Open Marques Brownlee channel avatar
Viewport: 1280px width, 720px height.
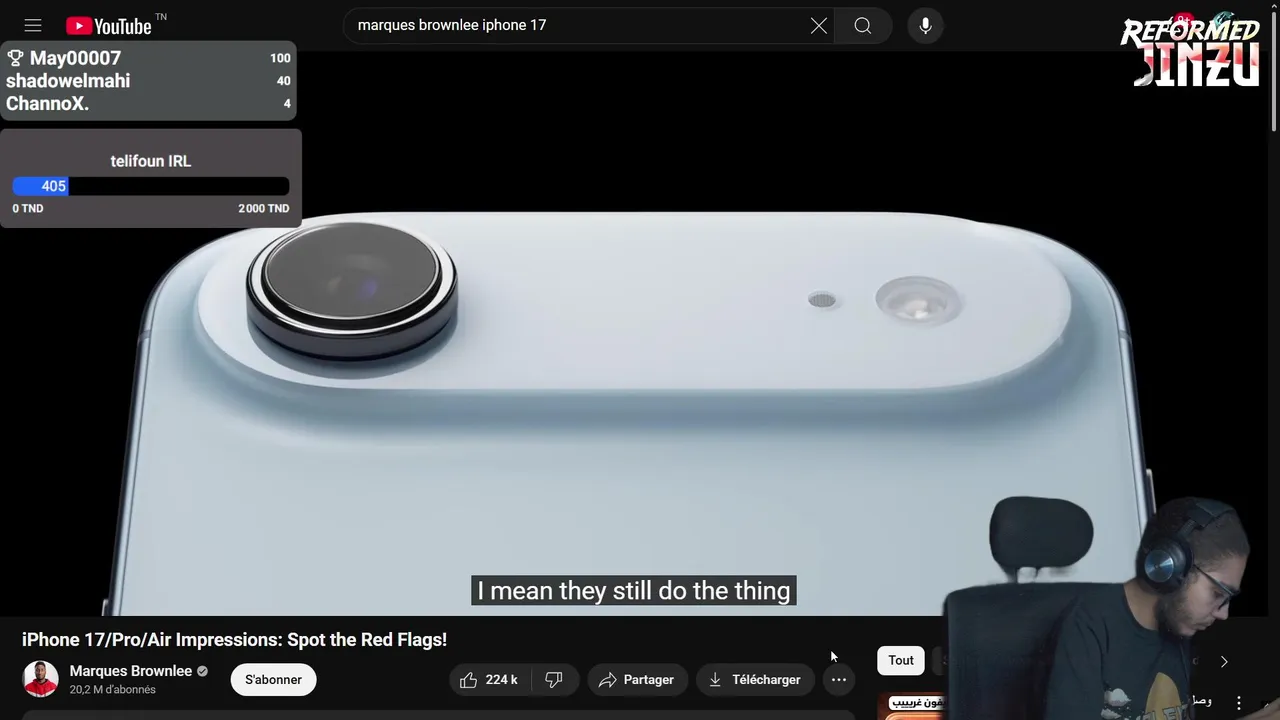click(x=41, y=679)
